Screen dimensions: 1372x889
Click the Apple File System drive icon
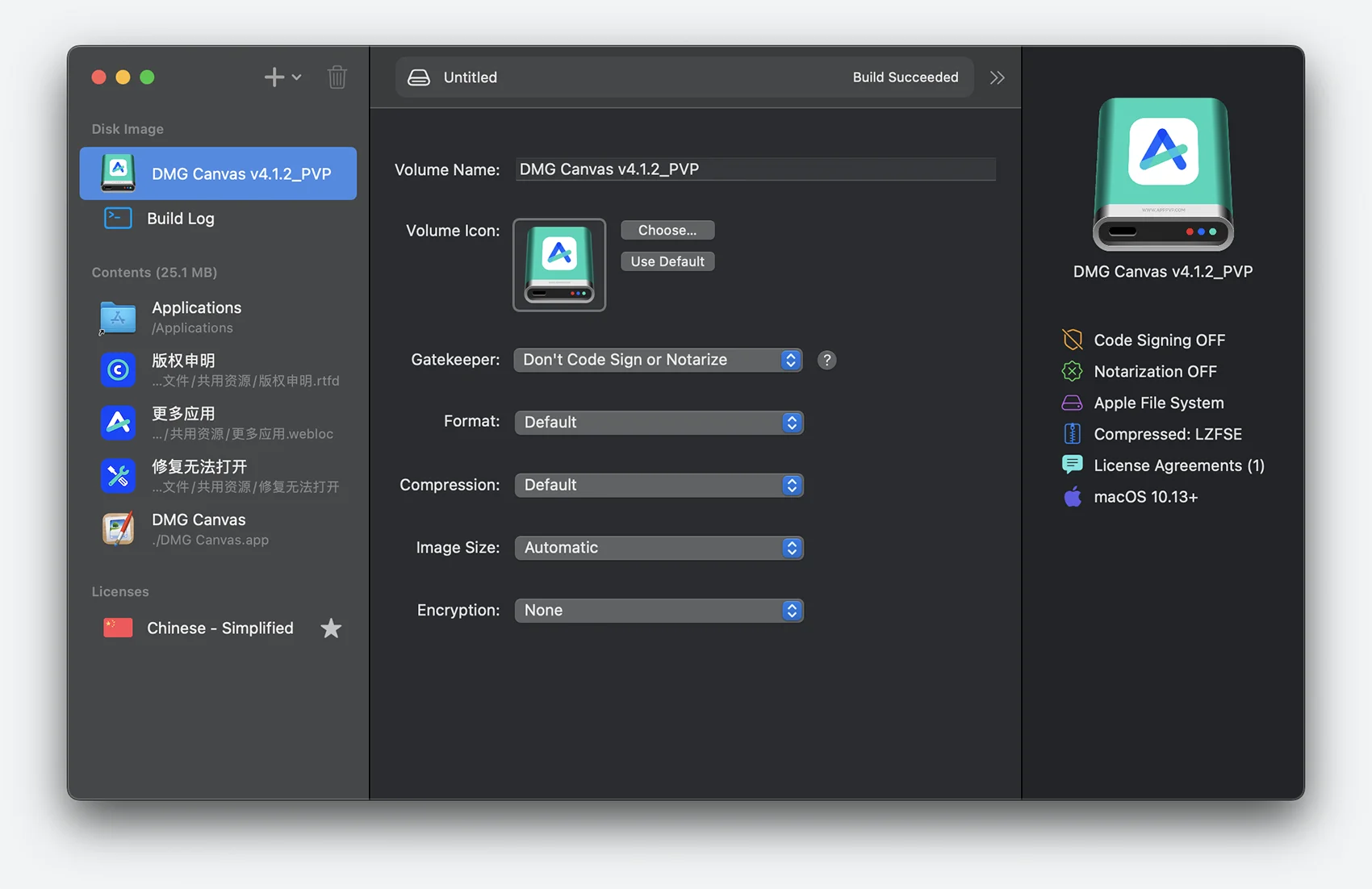click(1072, 403)
